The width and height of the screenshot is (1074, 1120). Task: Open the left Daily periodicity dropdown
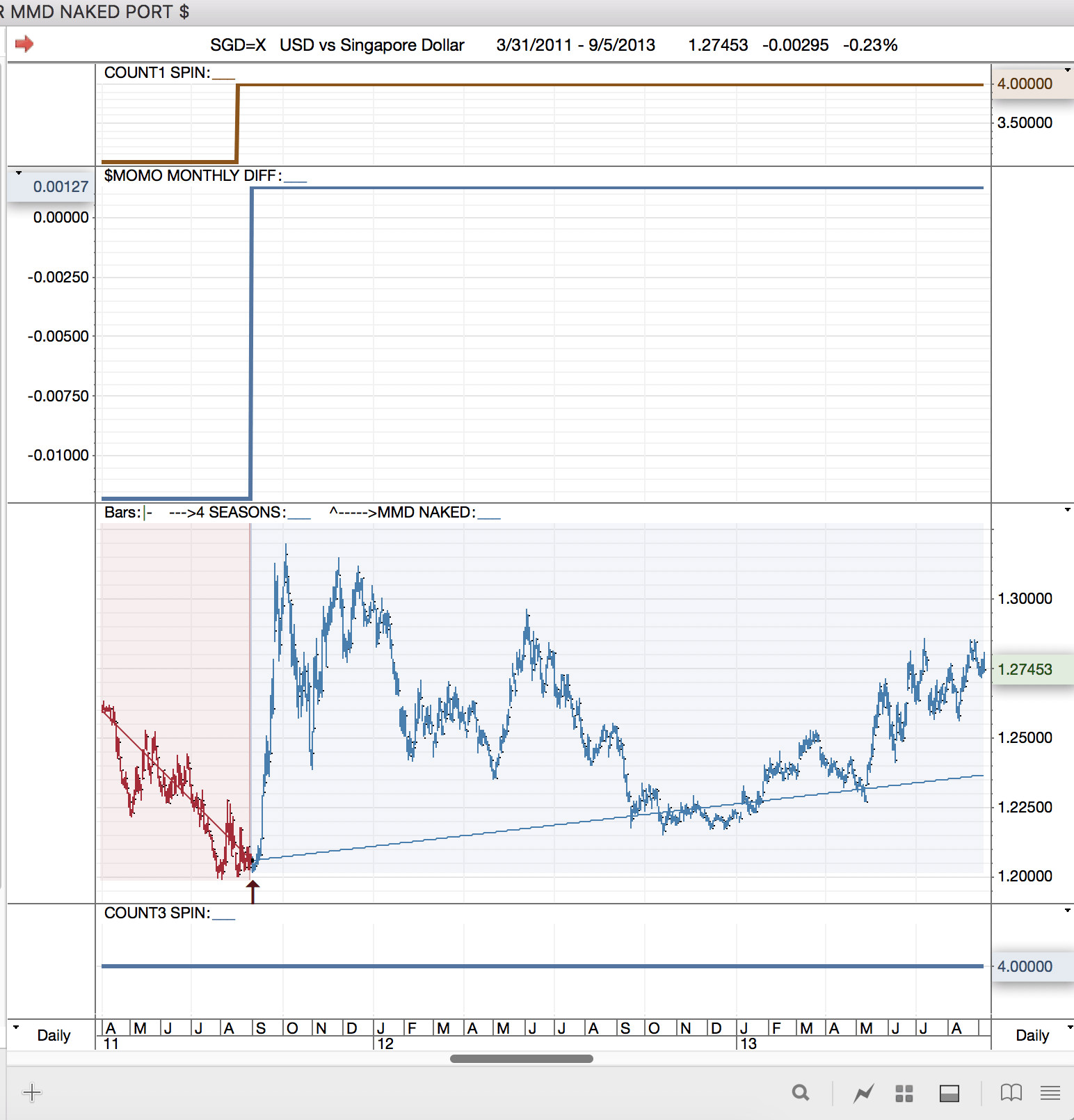click(17, 1027)
